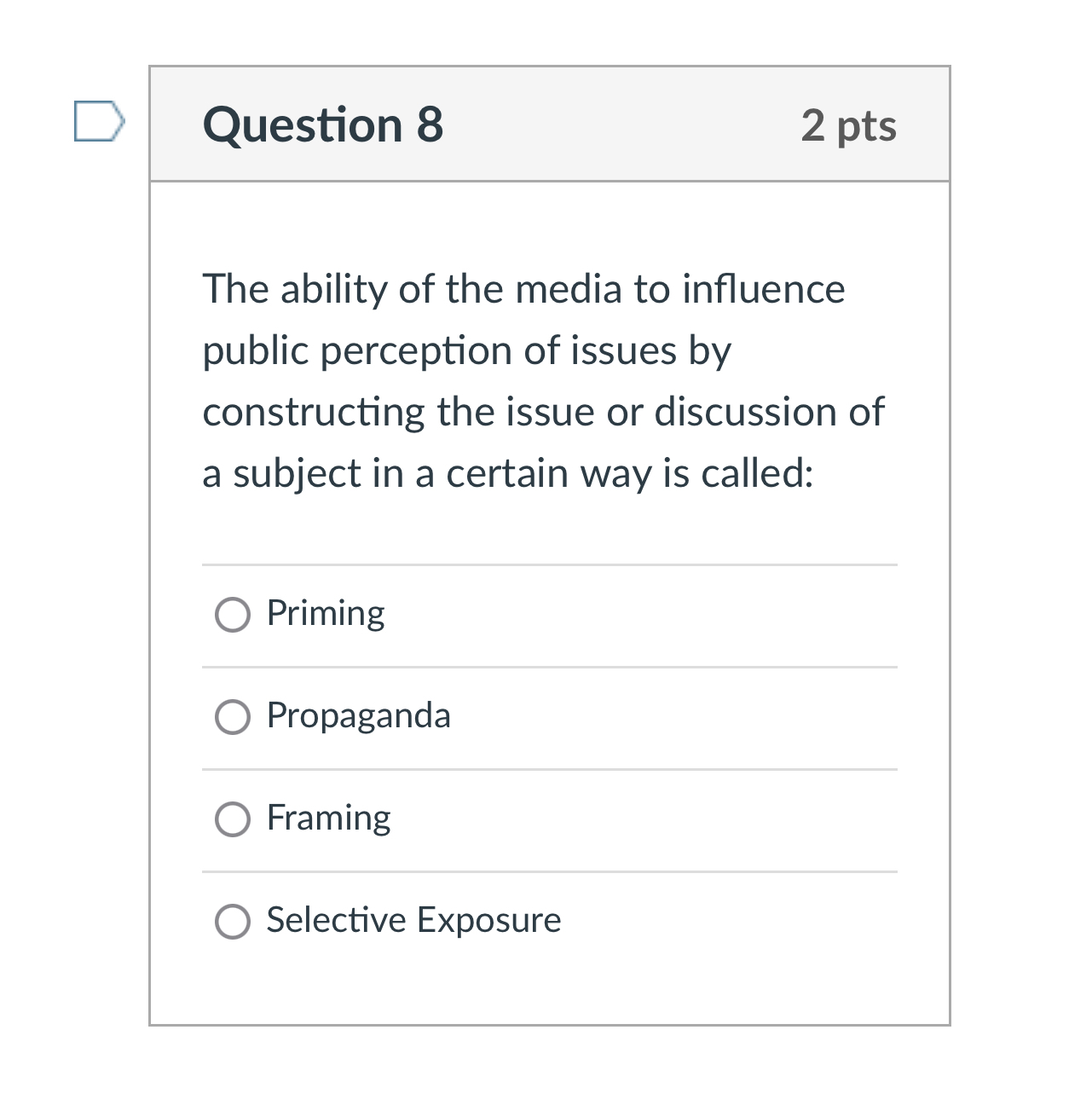Click "constructing" in the question text

(x=314, y=413)
